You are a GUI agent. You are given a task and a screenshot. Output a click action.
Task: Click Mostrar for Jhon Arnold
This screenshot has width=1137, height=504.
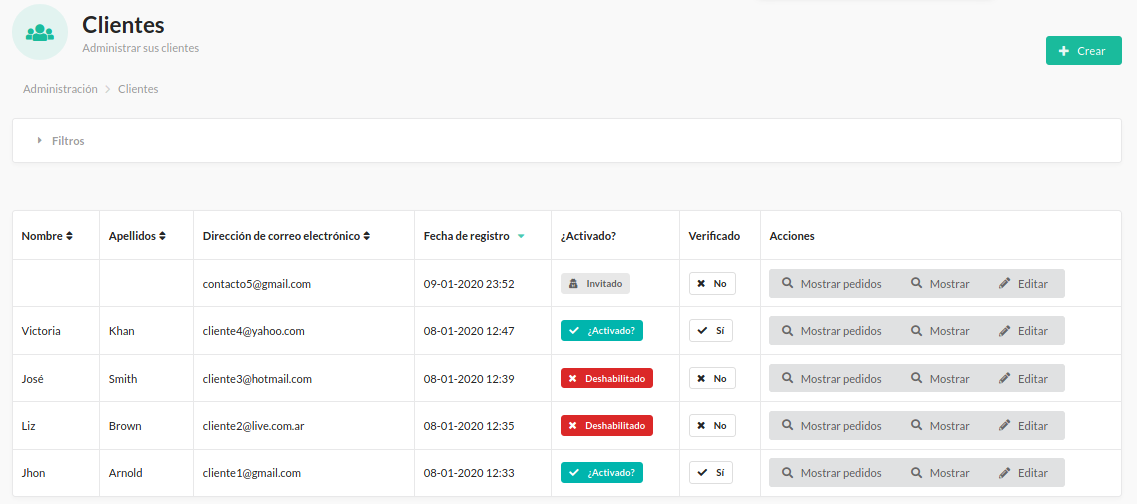click(940, 473)
